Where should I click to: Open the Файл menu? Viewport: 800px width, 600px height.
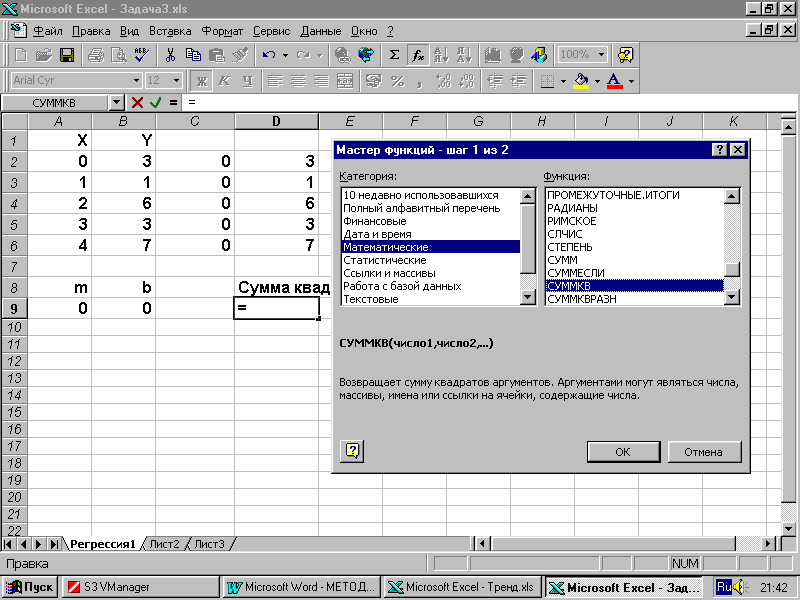(x=47, y=31)
